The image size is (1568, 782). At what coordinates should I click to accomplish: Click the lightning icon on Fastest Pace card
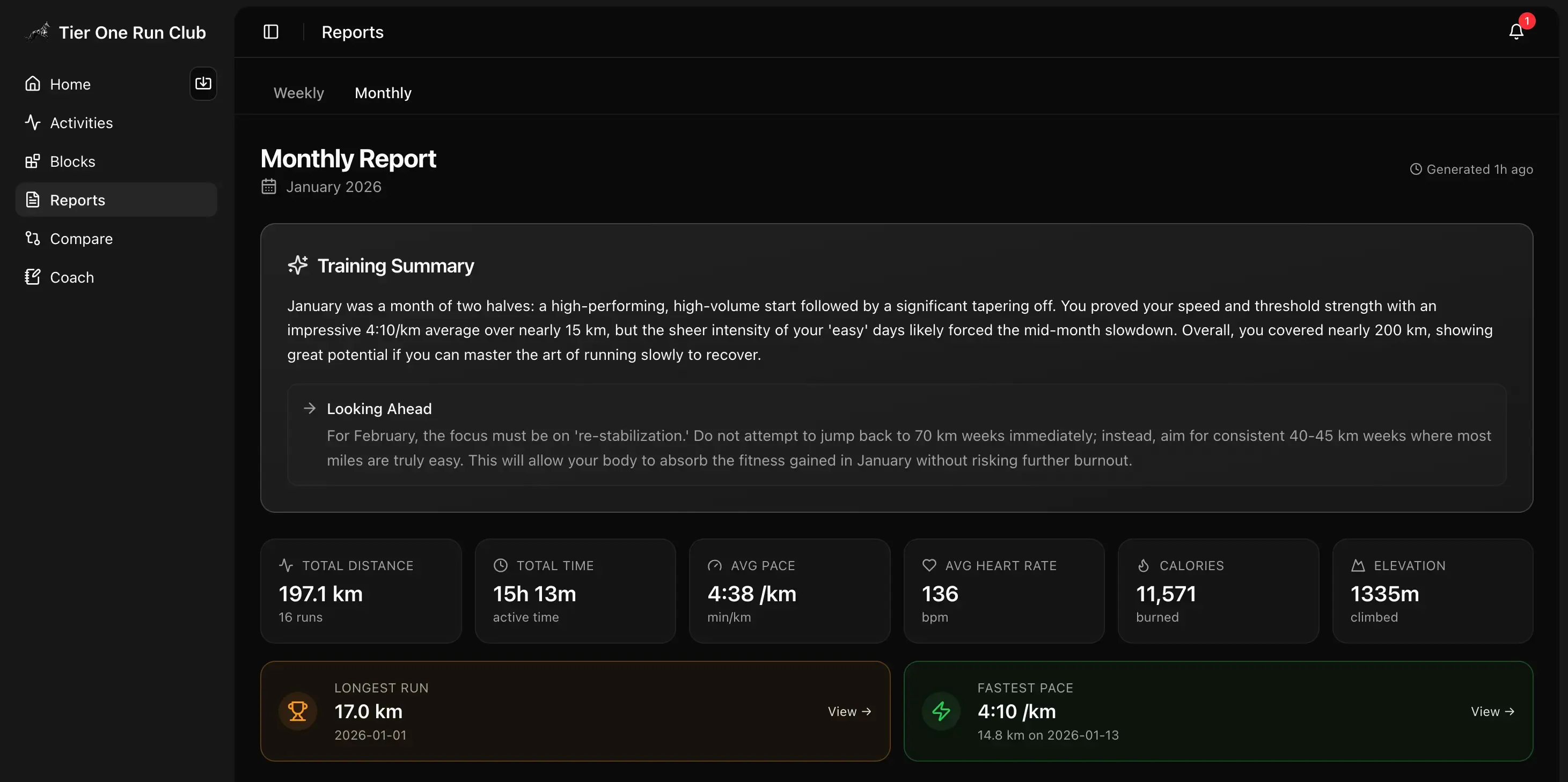pyautogui.click(x=941, y=711)
